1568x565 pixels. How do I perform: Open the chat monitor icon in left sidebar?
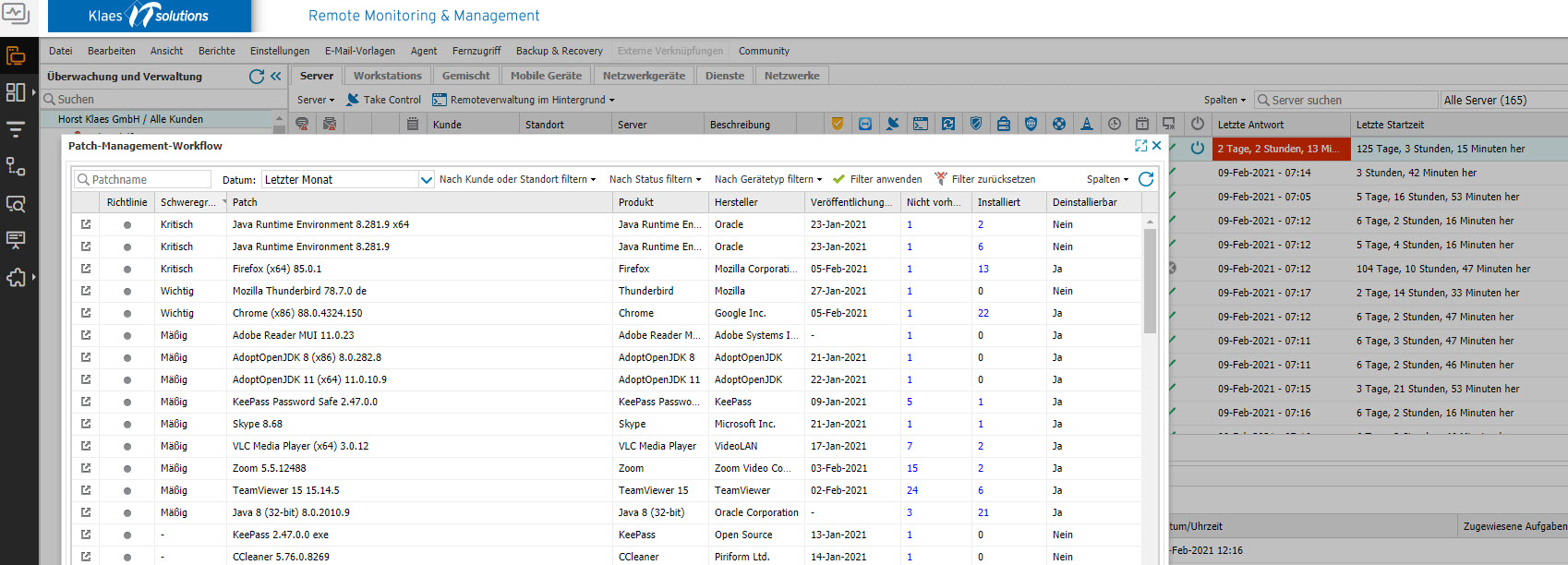click(x=16, y=240)
